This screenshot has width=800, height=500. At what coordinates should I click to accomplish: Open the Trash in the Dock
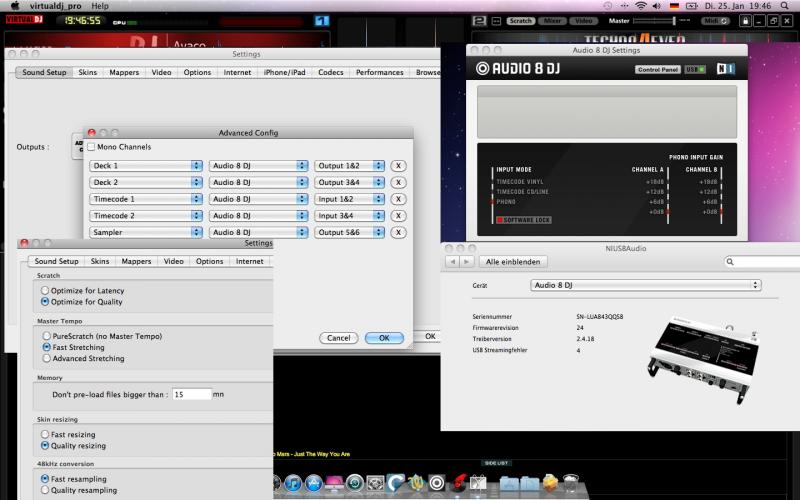(571, 483)
